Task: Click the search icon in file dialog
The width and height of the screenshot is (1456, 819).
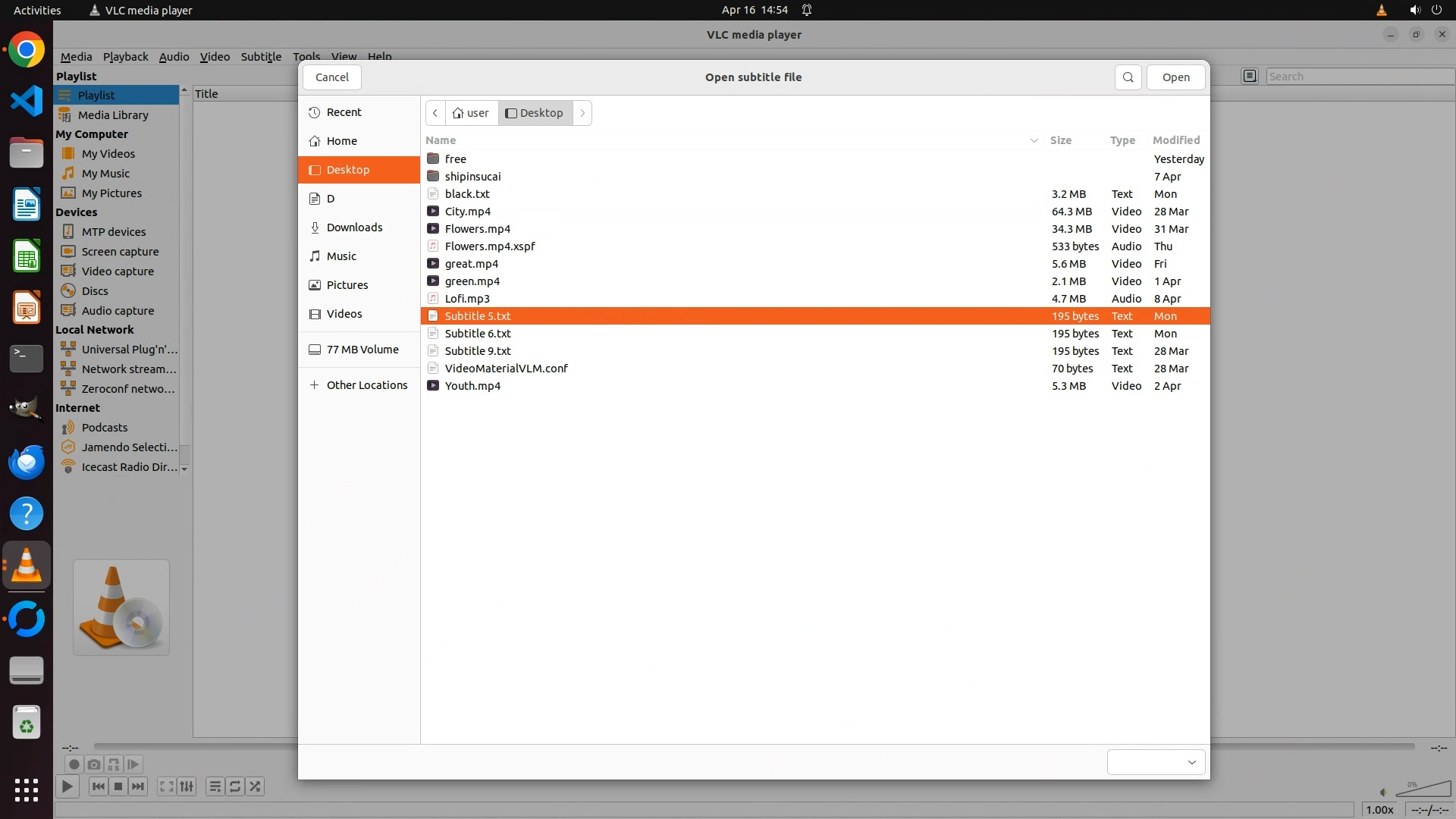Action: (1128, 77)
